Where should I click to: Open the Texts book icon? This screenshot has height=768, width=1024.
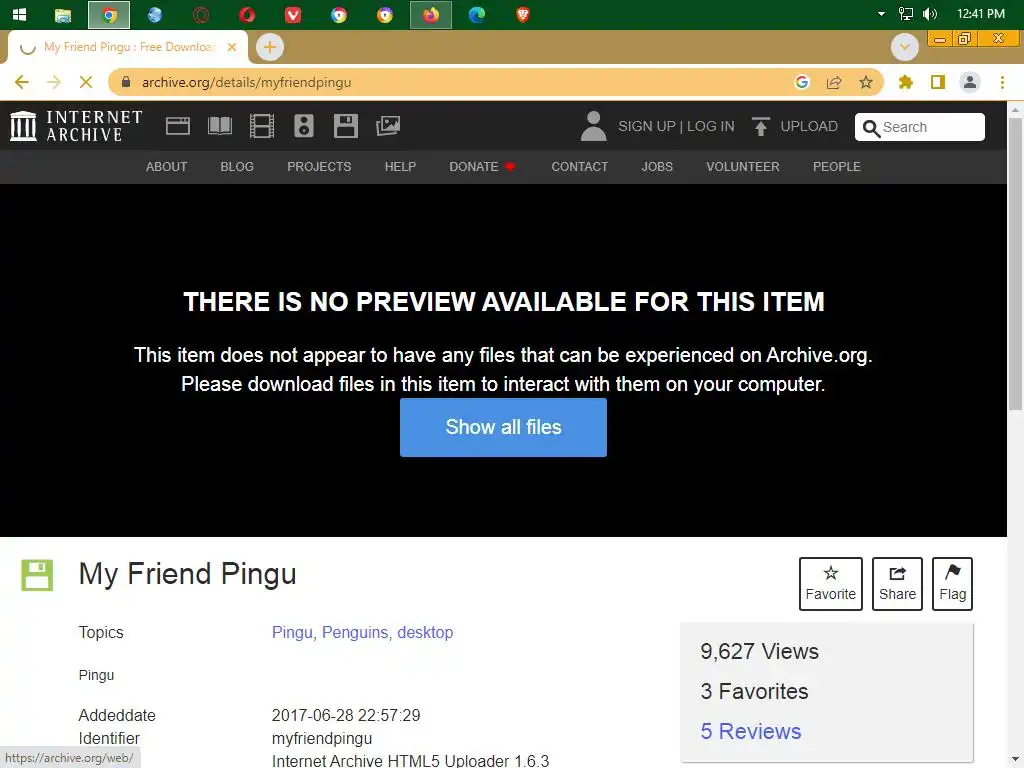220,125
